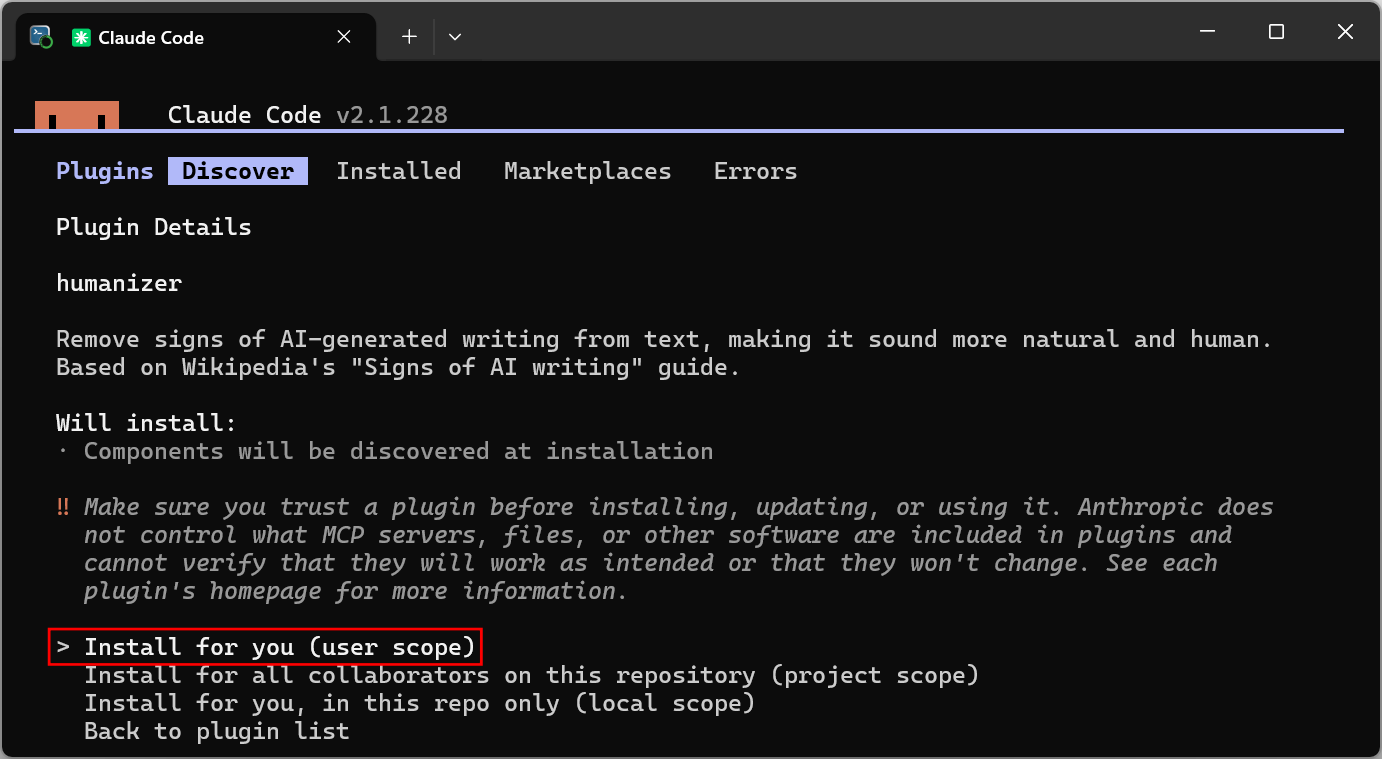Maximize the terminal window
Image resolution: width=1382 pixels, height=759 pixels.
coord(1276,32)
